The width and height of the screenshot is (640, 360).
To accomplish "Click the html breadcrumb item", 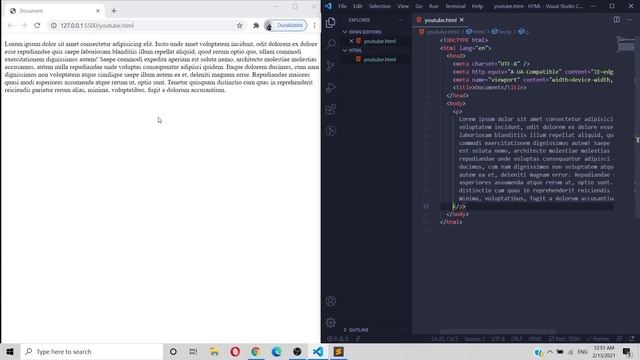I will pos(476,32).
